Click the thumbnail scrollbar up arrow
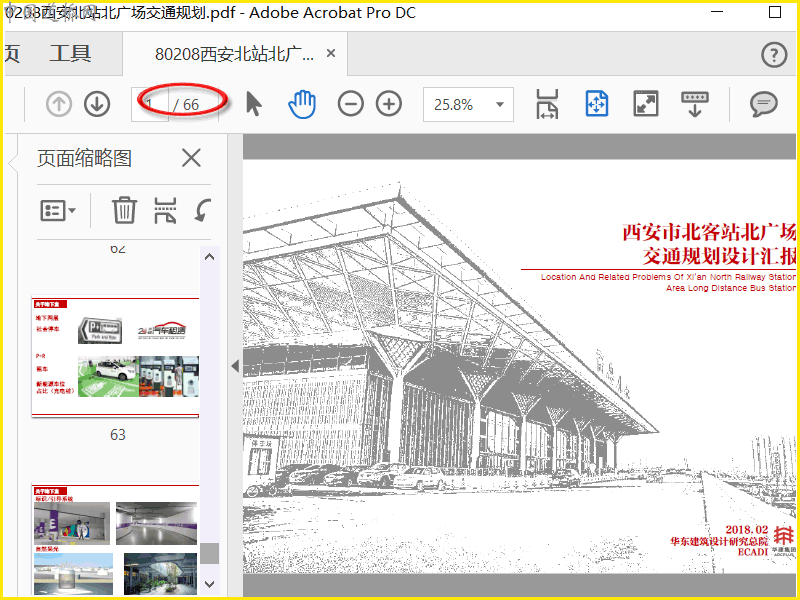This screenshot has height=600, width=800. tap(209, 257)
